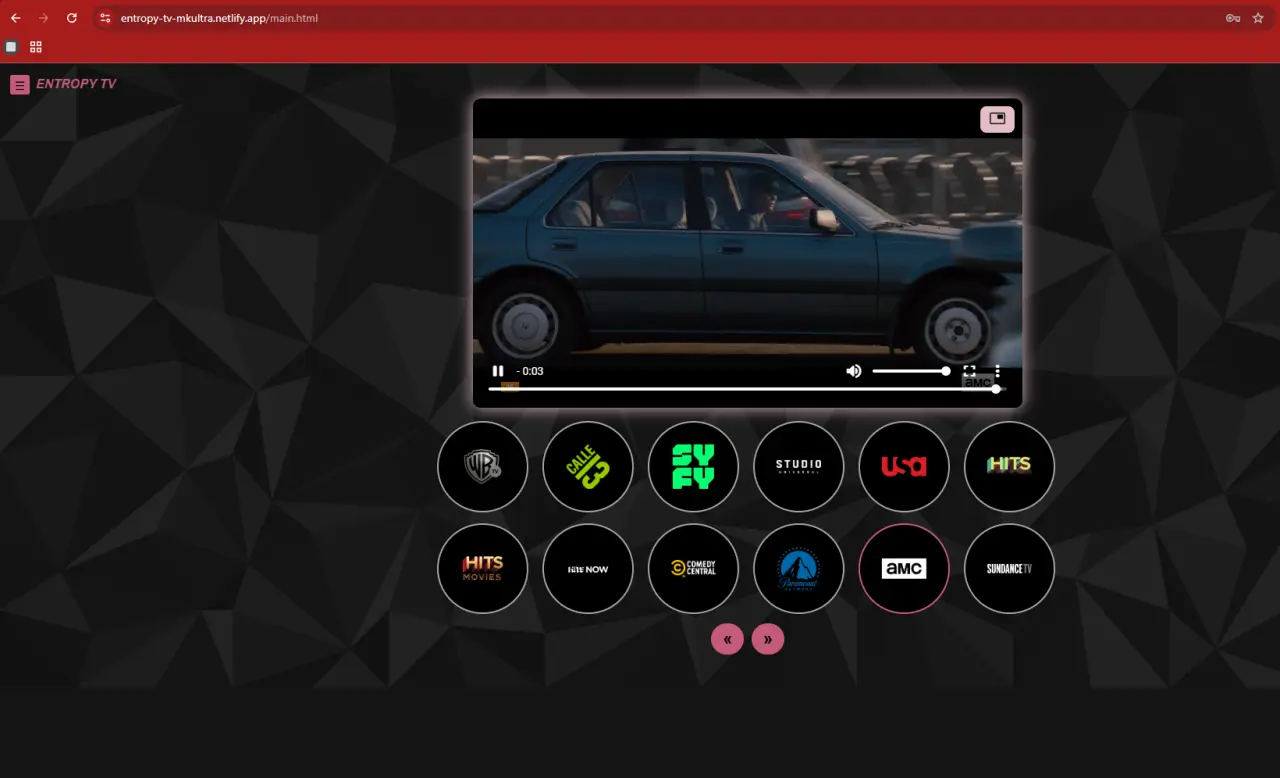Select the Warner Bros TV channel

[482, 466]
